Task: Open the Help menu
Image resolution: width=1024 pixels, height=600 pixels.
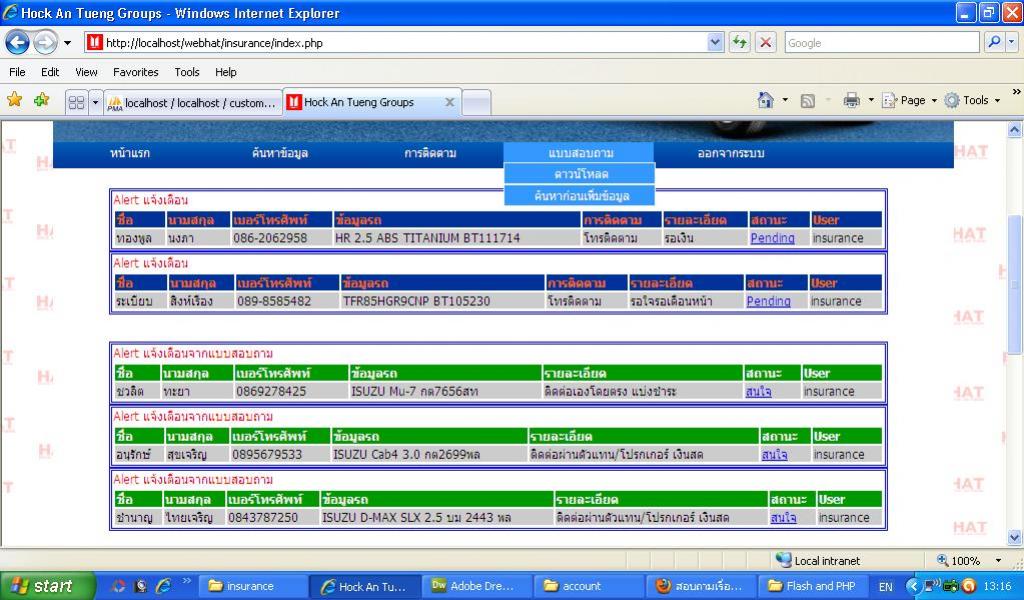Action: click(x=226, y=72)
